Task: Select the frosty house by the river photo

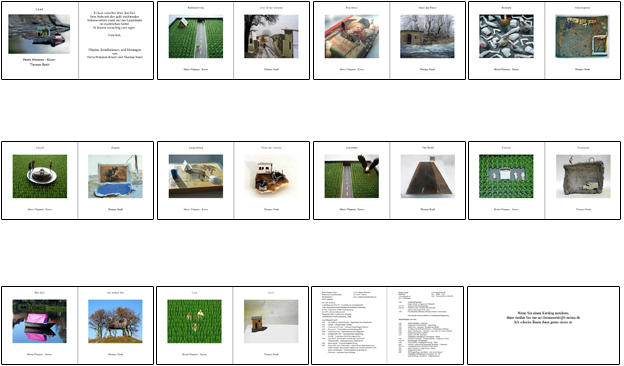Action: click(427, 37)
